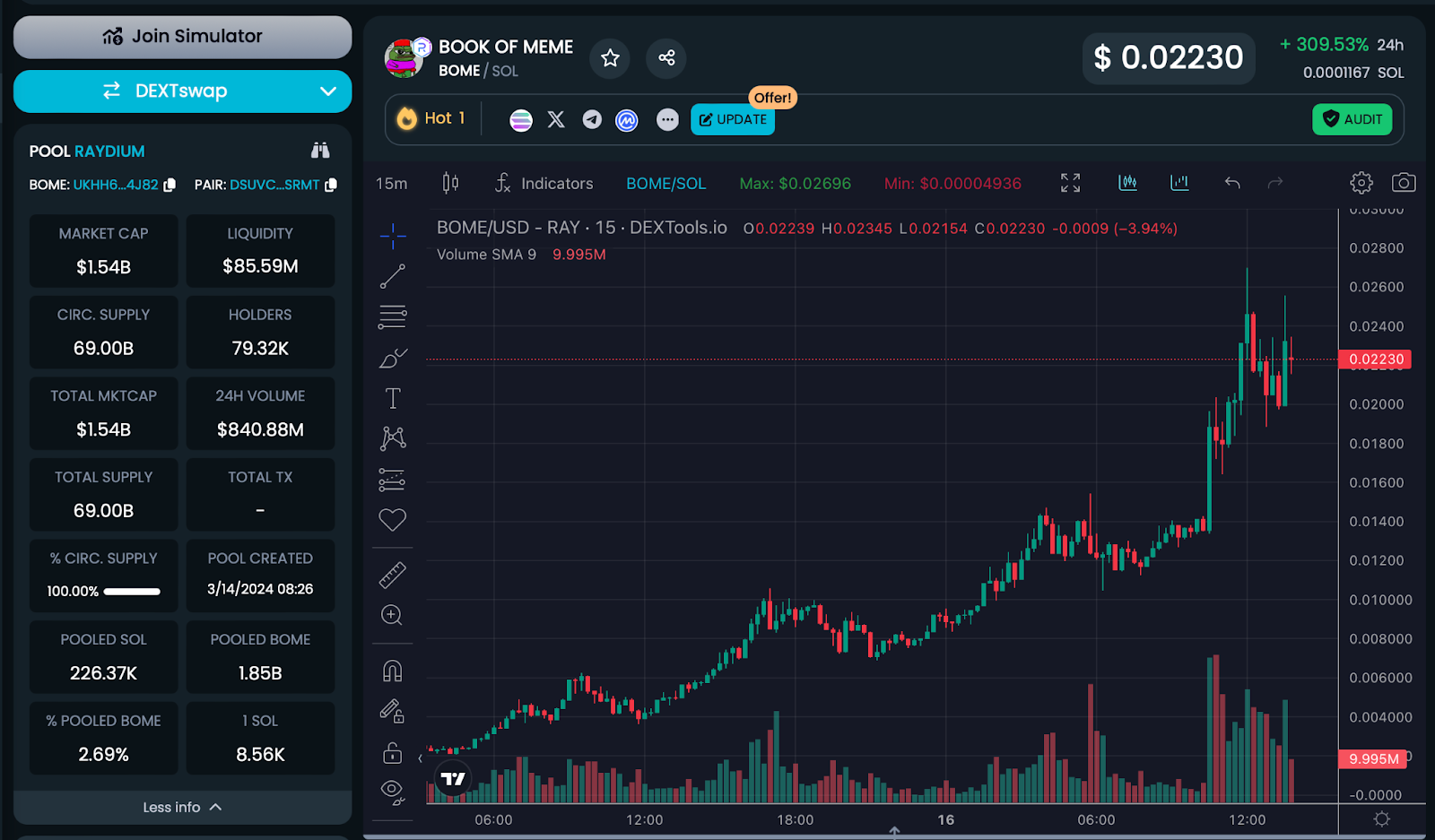Click the heart favorites icon in drawing toolbar

tap(393, 520)
